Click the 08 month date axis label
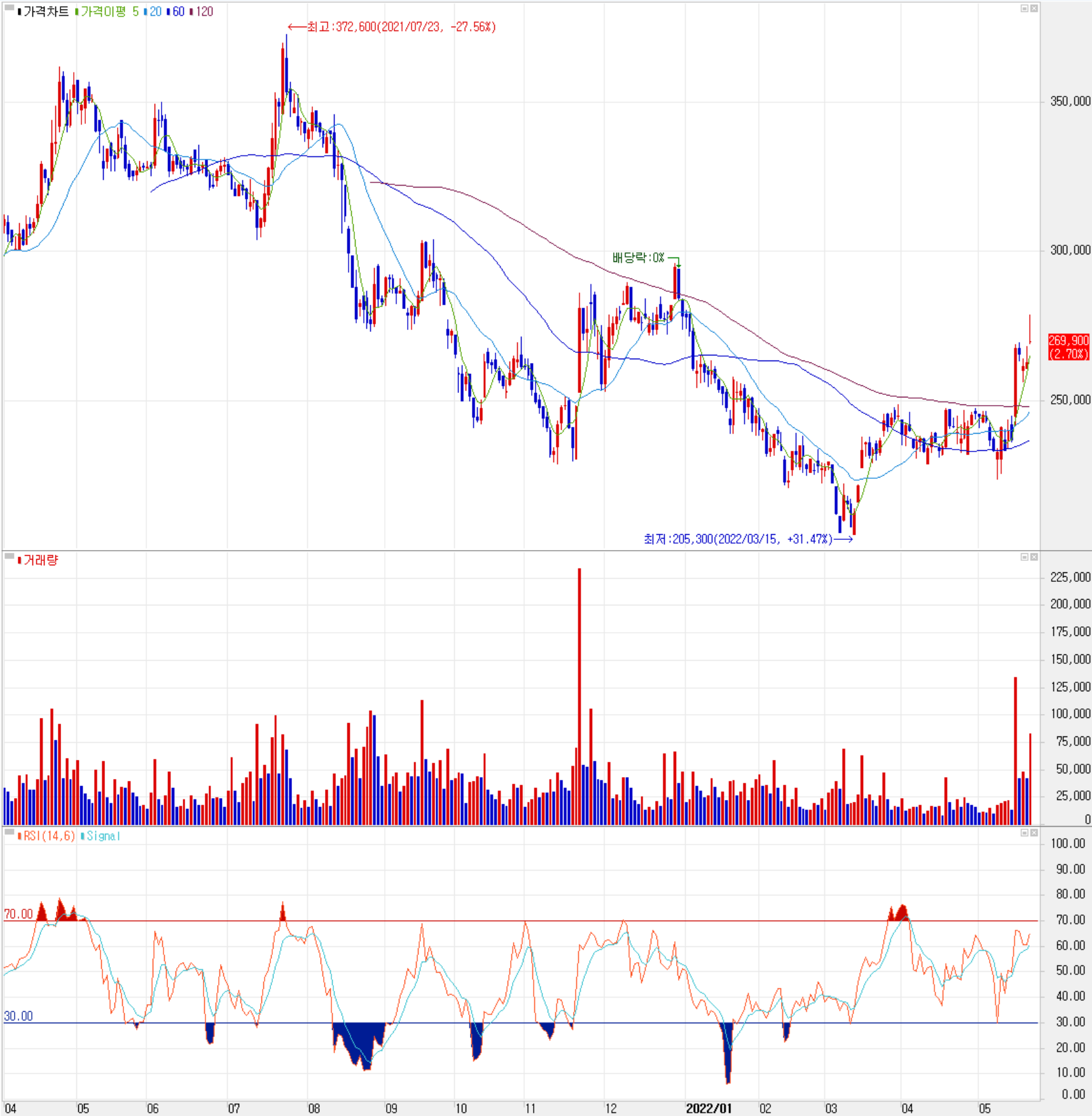The image size is (1092, 1116). [x=314, y=1108]
